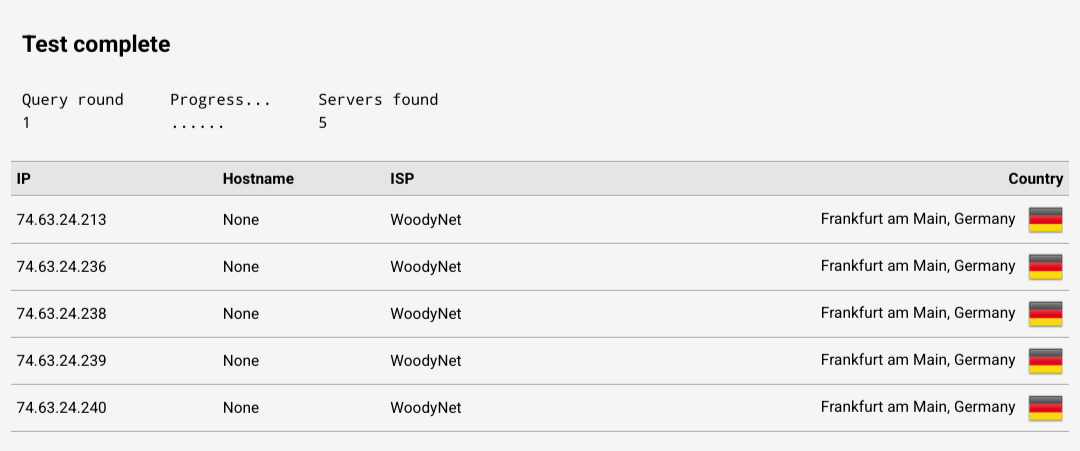Click the Country column header
Image resolution: width=1080 pixels, height=451 pixels.
pos(1035,179)
